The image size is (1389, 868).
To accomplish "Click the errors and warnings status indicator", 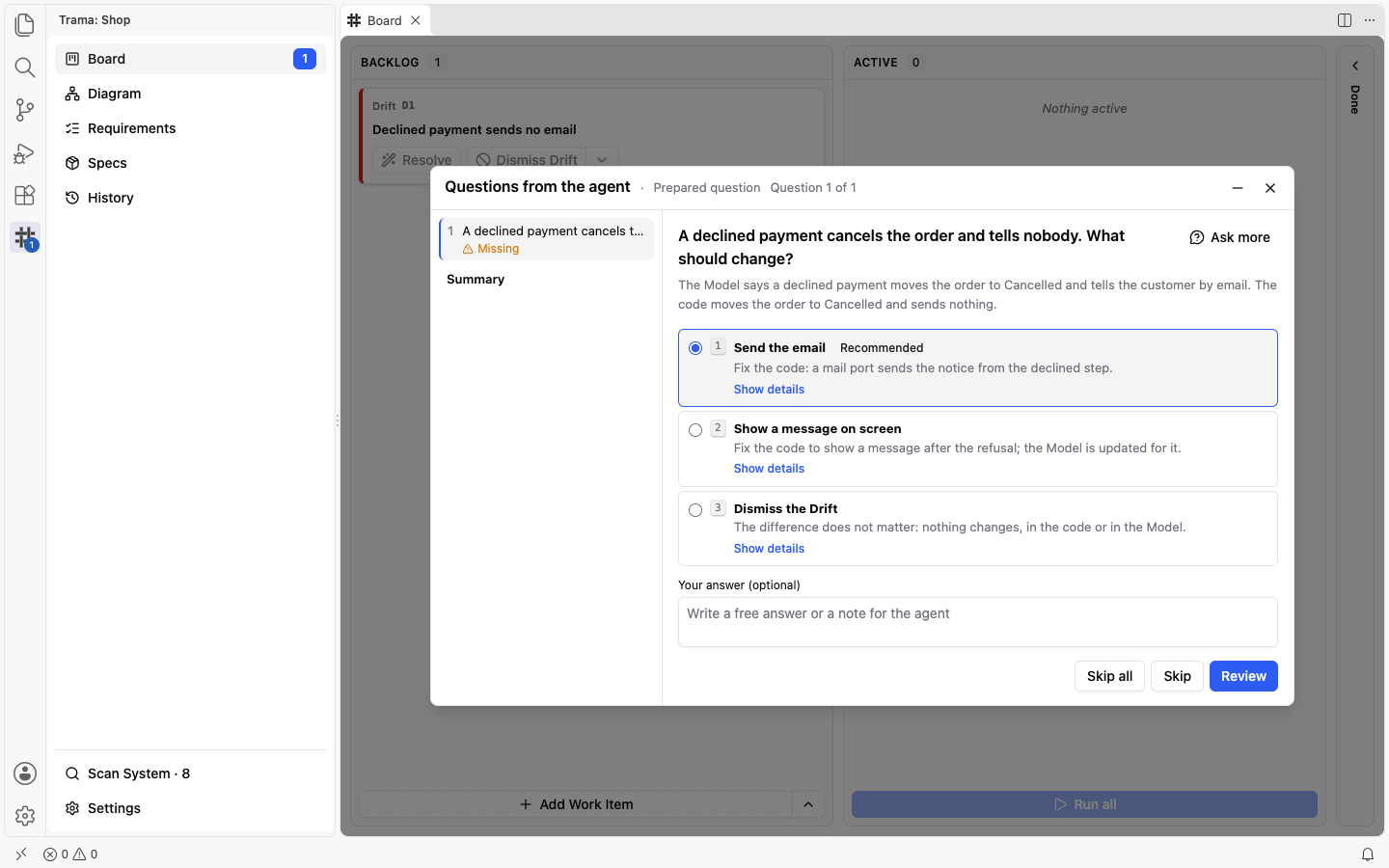I will pos(70,854).
